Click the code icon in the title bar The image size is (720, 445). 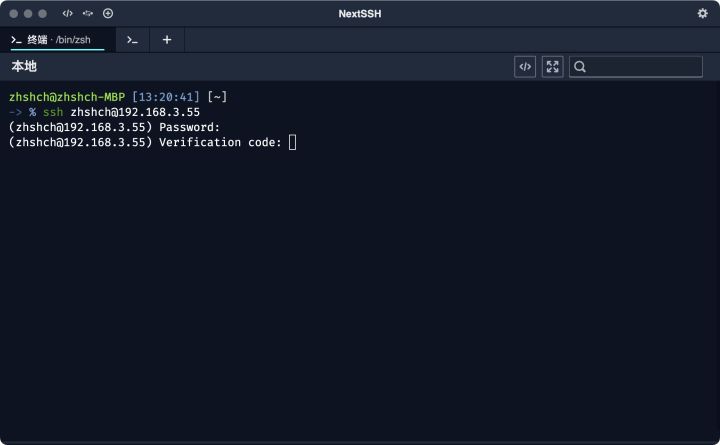(68, 13)
